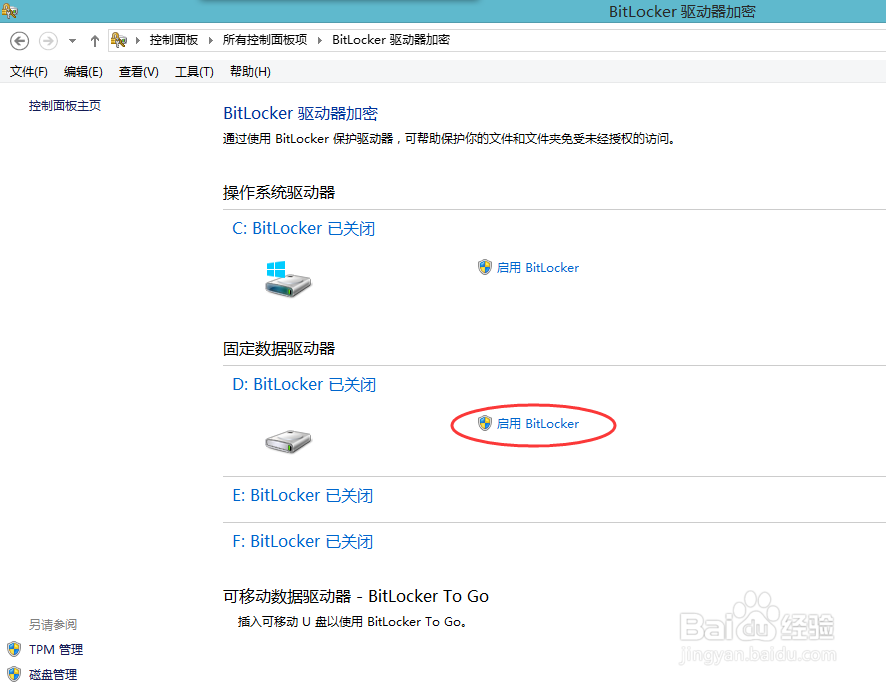Select BitLocker 驱动器加密 breadcrumb item

coord(391,40)
